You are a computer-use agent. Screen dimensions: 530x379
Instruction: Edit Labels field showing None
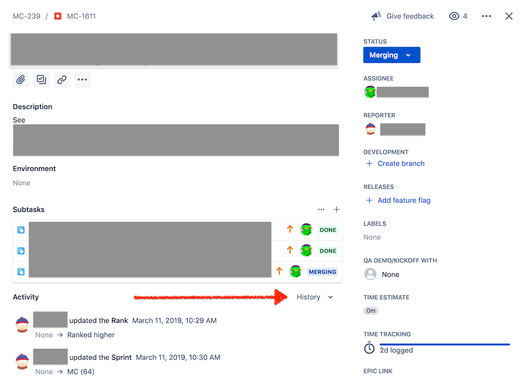tap(372, 237)
